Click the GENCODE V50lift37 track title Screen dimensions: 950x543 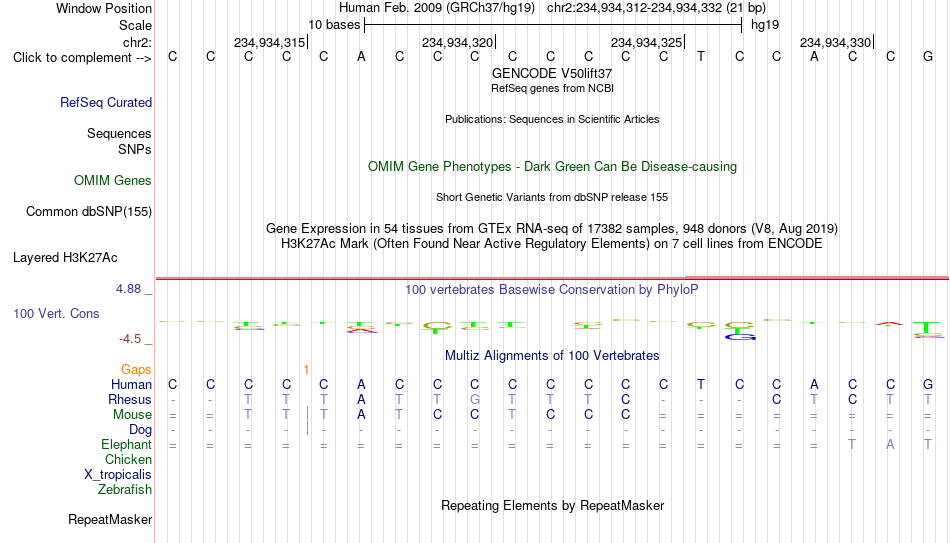point(552,73)
